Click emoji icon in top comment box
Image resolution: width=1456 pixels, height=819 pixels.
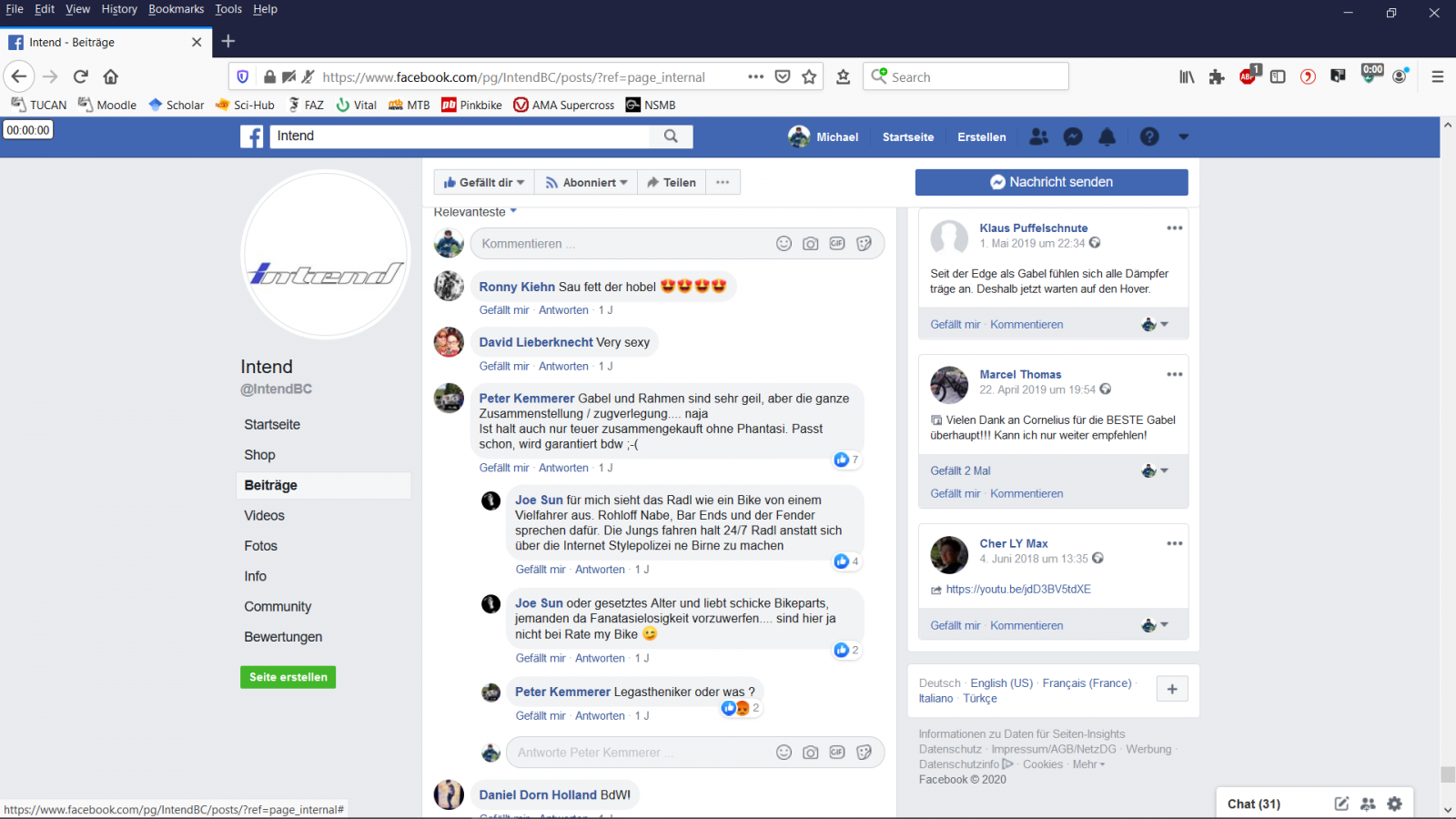784,244
